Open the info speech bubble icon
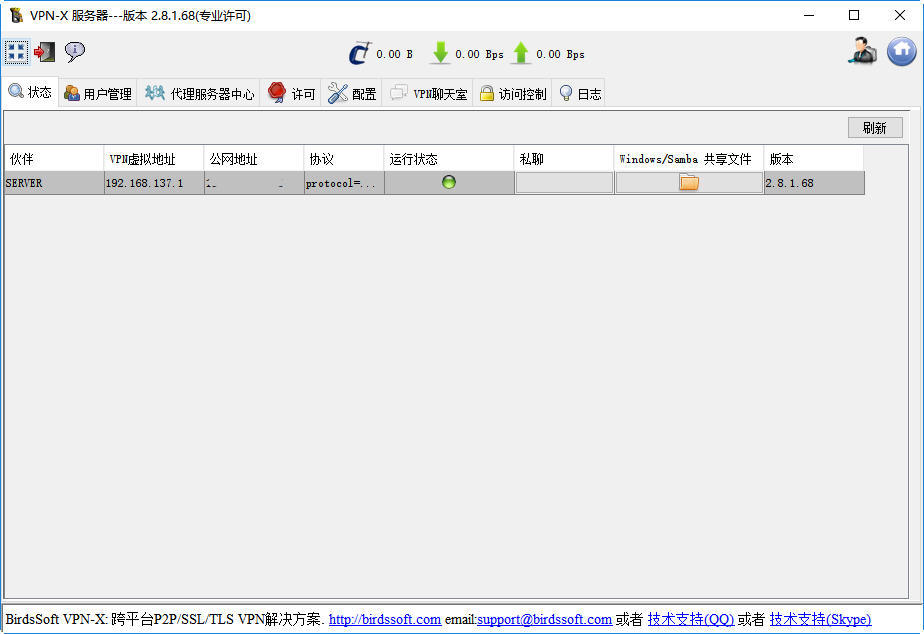The image size is (924, 634). 74,52
